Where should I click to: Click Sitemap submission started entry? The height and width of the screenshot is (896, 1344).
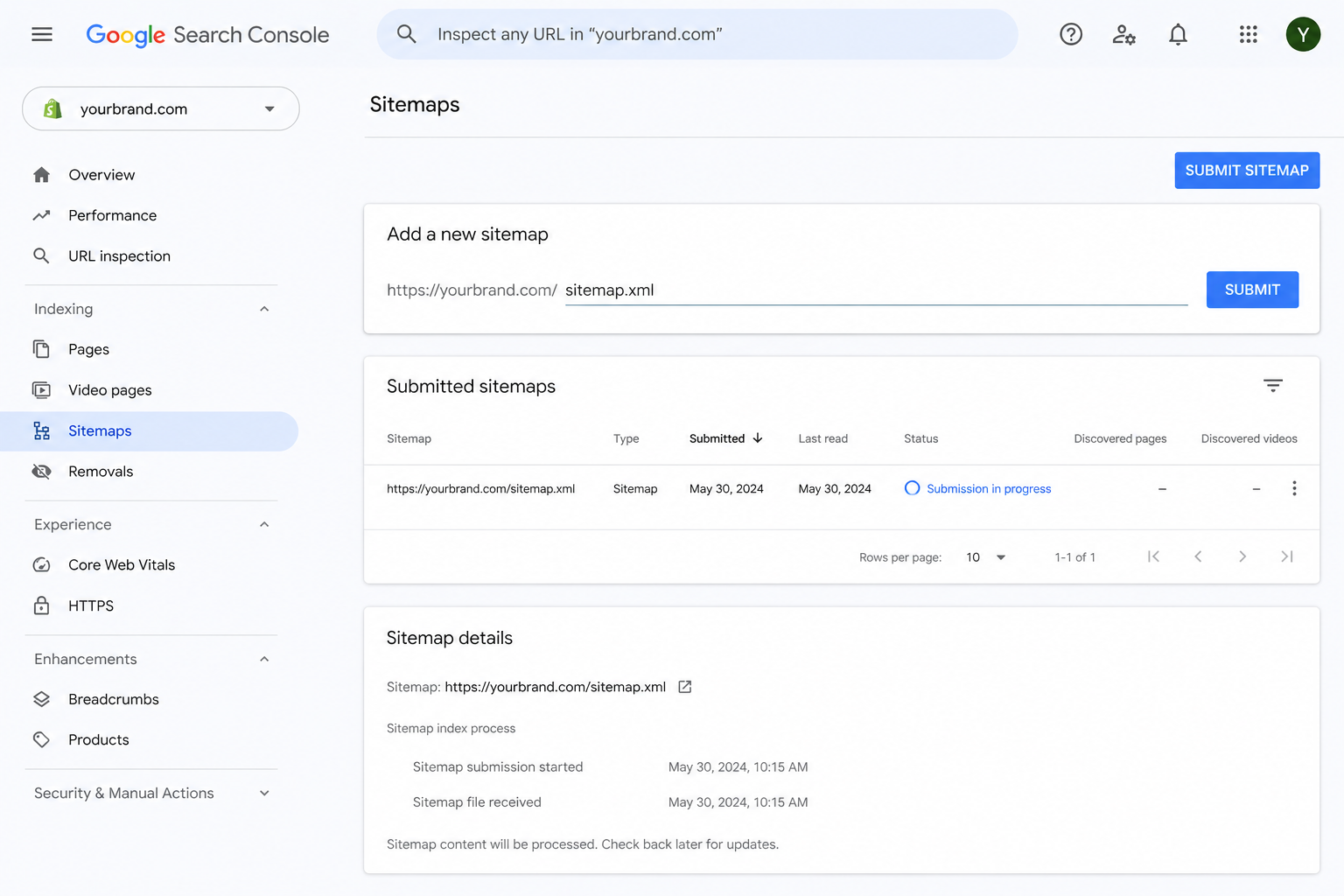[x=498, y=766]
